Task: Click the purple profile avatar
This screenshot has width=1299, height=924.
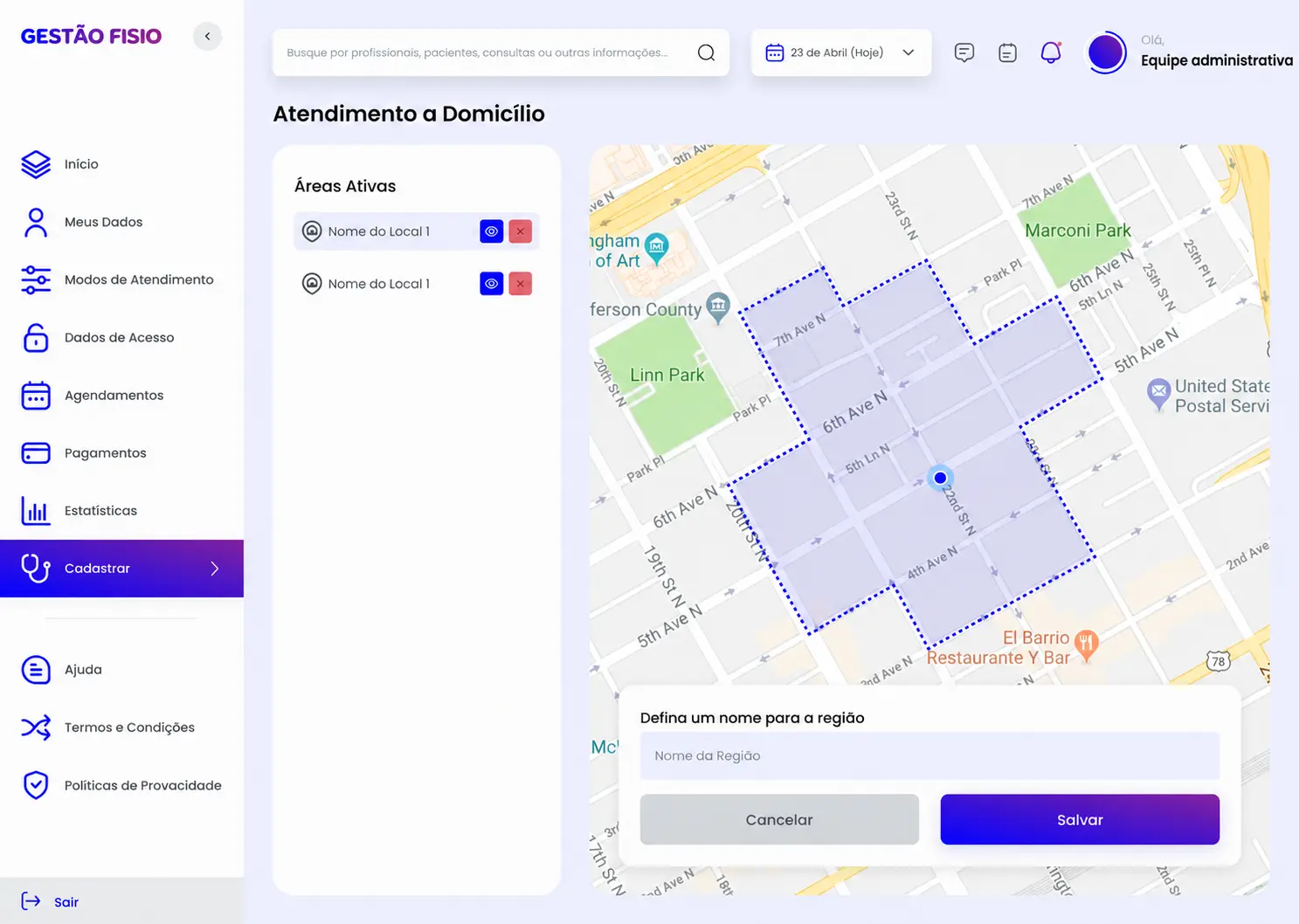Action: (x=1106, y=52)
